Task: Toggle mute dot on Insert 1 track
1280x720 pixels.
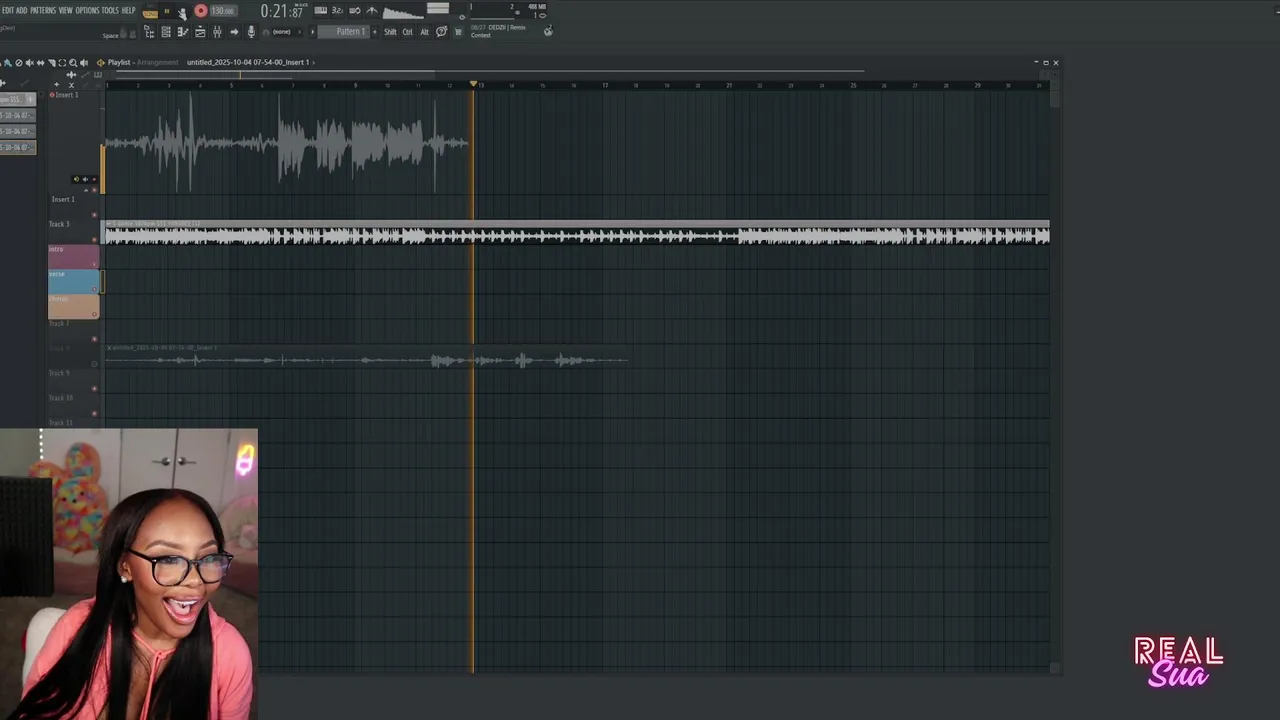Action: [95, 190]
